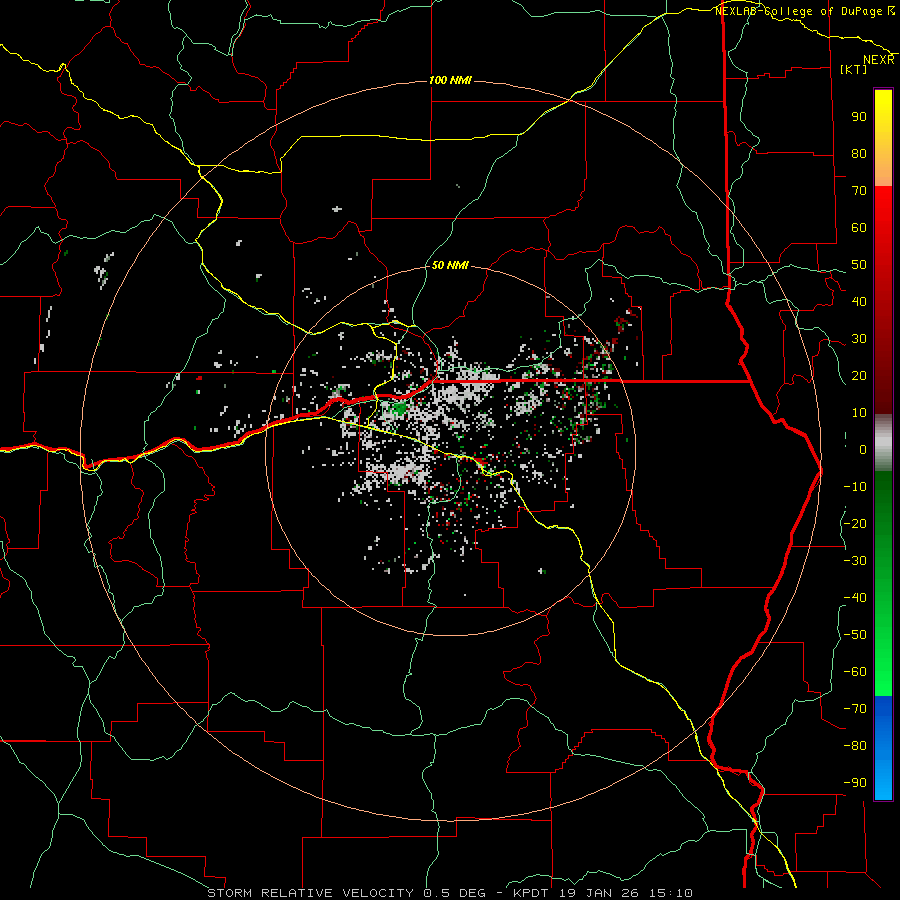Click the 10 value on velocity scale
This screenshot has width=900, height=900.
coord(859,413)
